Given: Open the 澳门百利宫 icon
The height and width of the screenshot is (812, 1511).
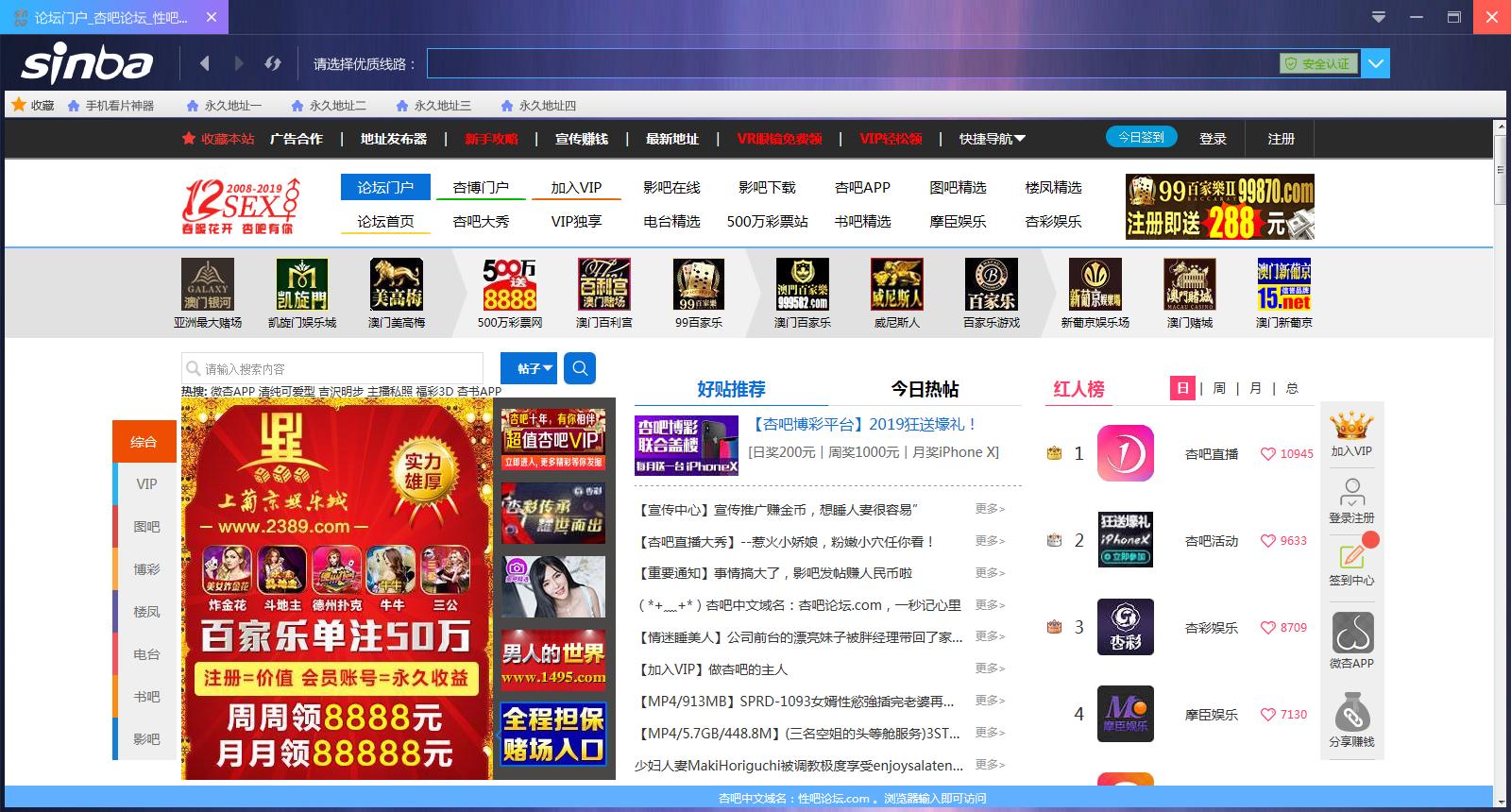Looking at the screenshot, I should point(604,284).
